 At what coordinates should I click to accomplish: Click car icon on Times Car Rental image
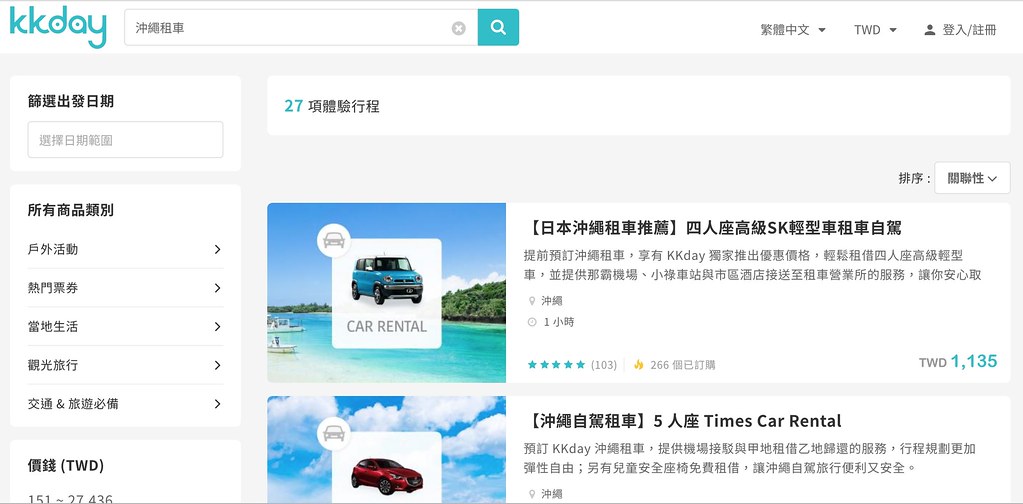point(333,433)
